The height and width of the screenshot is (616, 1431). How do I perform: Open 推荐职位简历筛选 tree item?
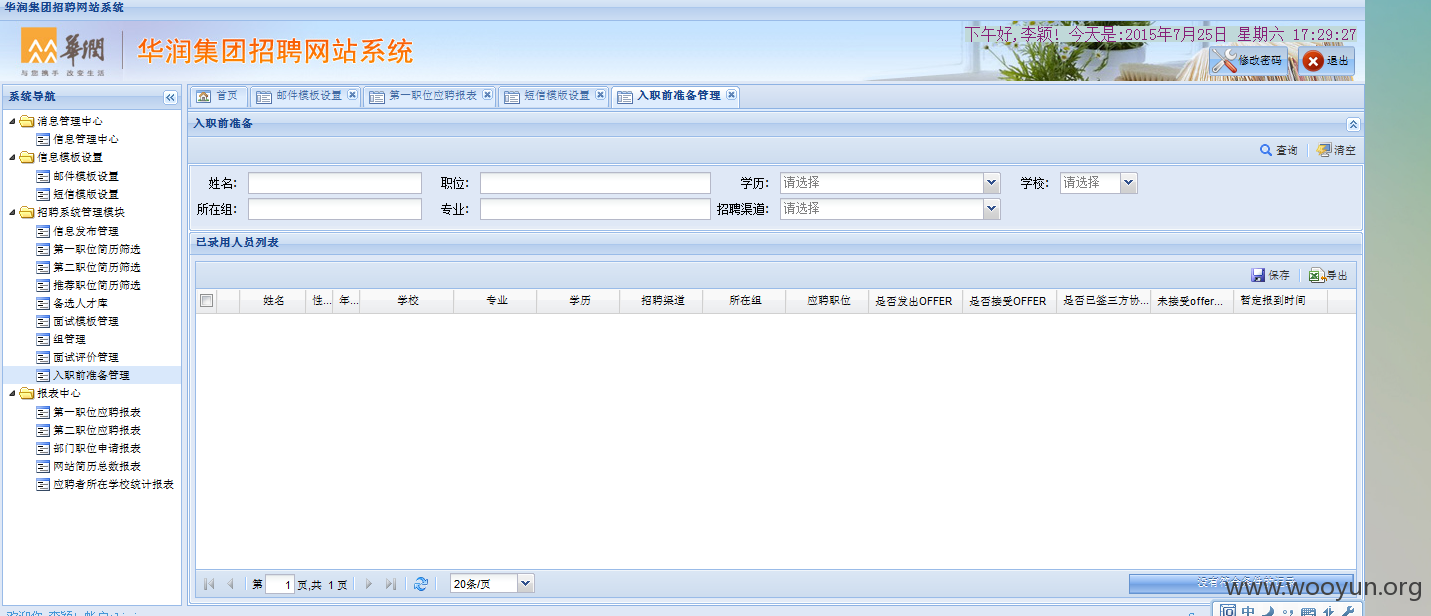pos(97,285)
